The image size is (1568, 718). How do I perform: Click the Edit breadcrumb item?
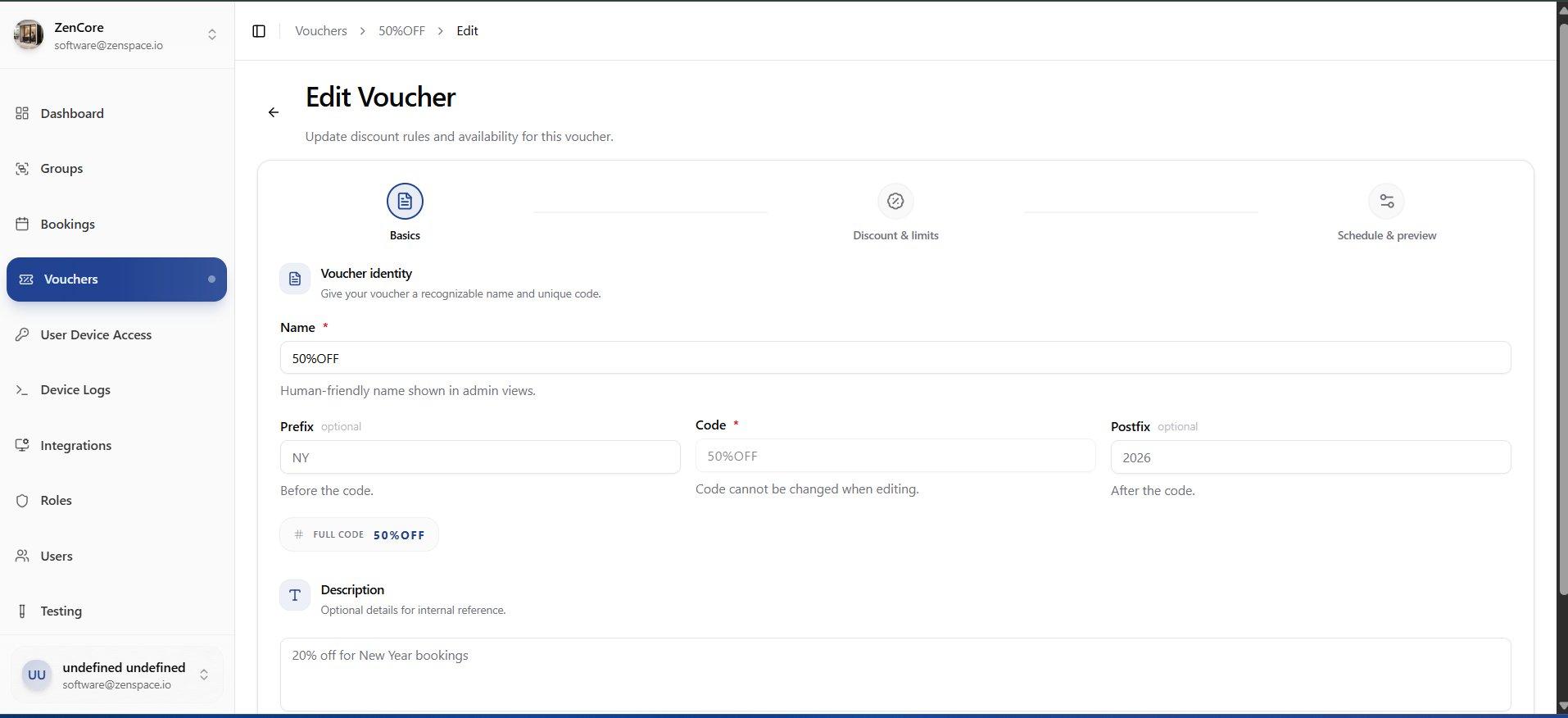pos(467,31)
